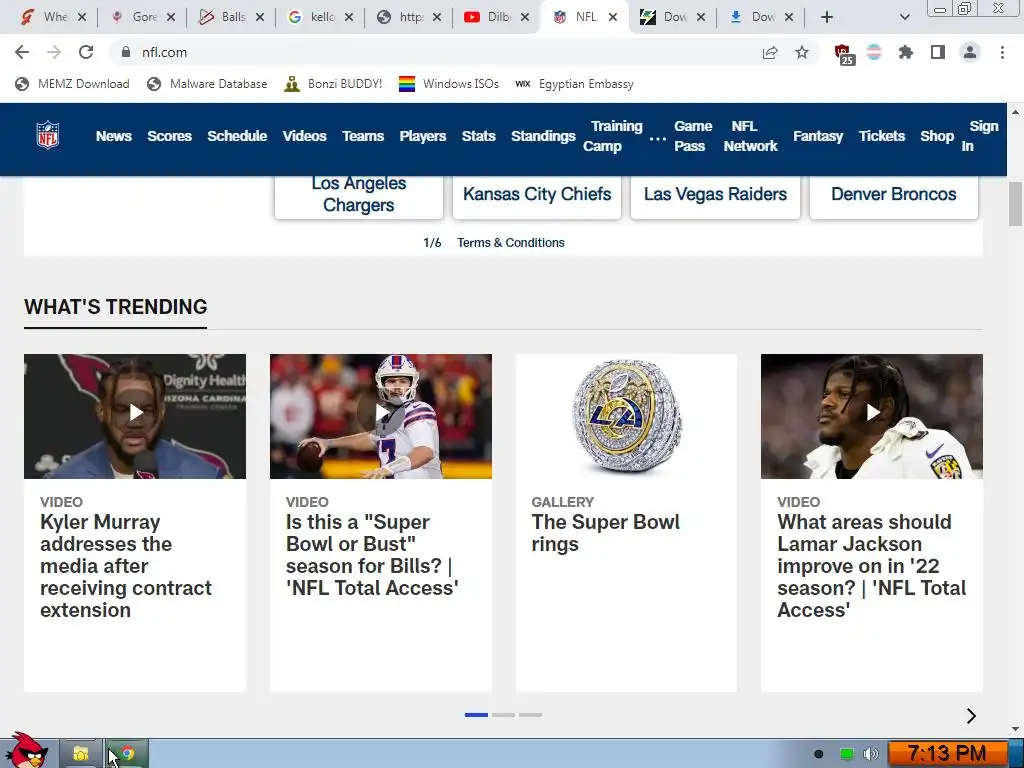Select the Las Vegas Raiders button

[x=715, y=195]
